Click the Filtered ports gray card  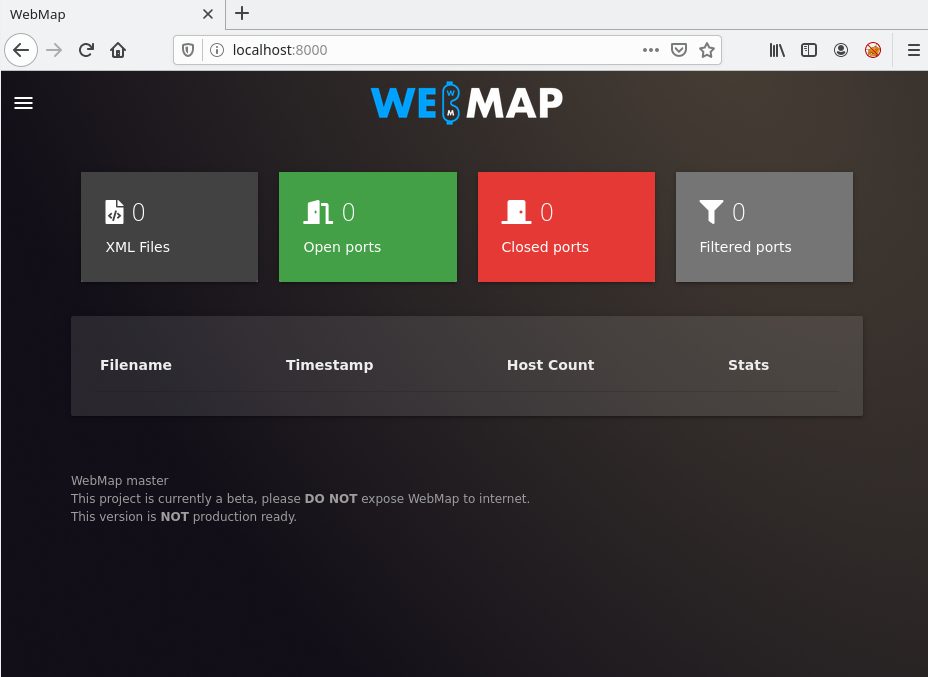tap(764, 227)
